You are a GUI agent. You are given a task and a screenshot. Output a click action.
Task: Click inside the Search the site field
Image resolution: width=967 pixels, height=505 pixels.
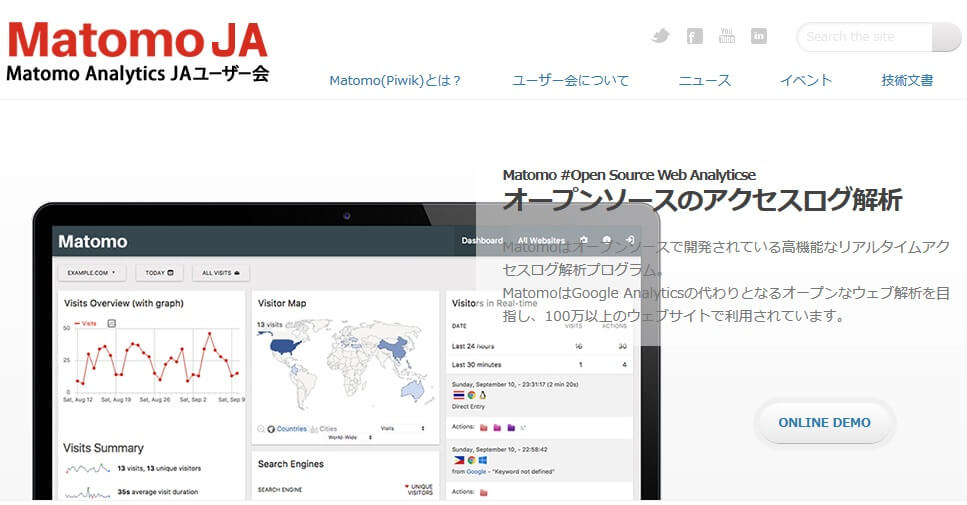tap(865, 37)
